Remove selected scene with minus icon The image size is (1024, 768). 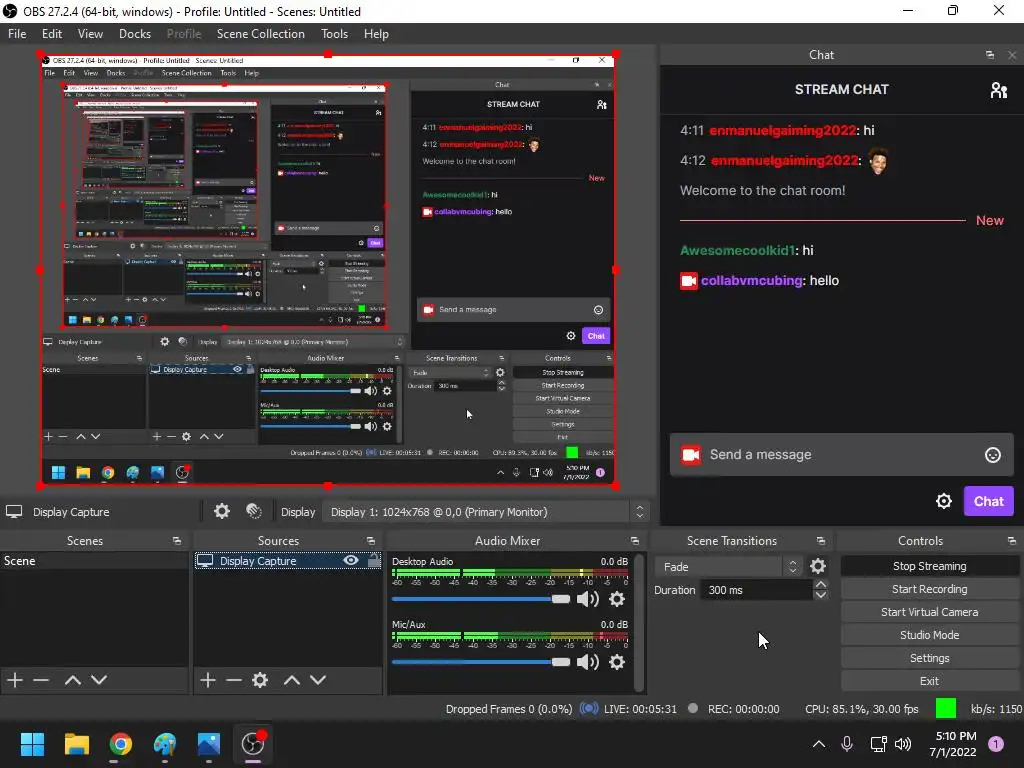pyautogui.click(x=41, y=680)
